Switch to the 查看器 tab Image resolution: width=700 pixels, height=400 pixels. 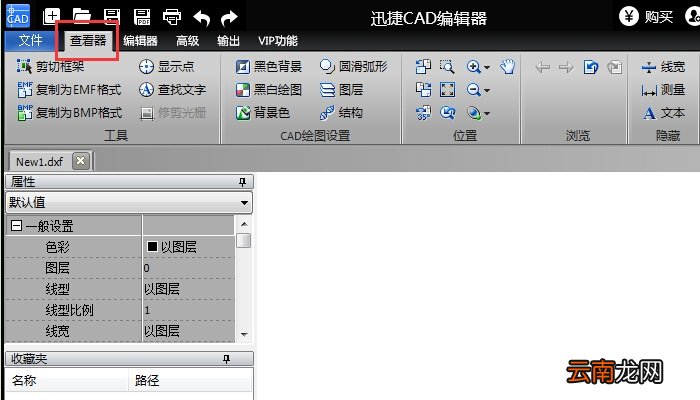[x=88, y=41]
